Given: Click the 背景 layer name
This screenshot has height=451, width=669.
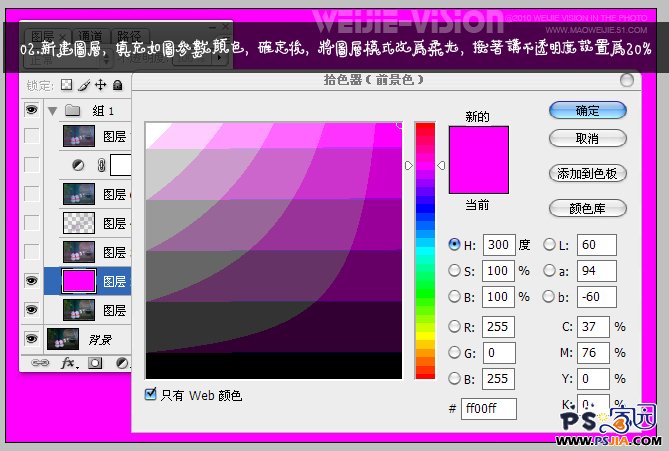Looking at the screenshot, I should [x=100, y=340].
